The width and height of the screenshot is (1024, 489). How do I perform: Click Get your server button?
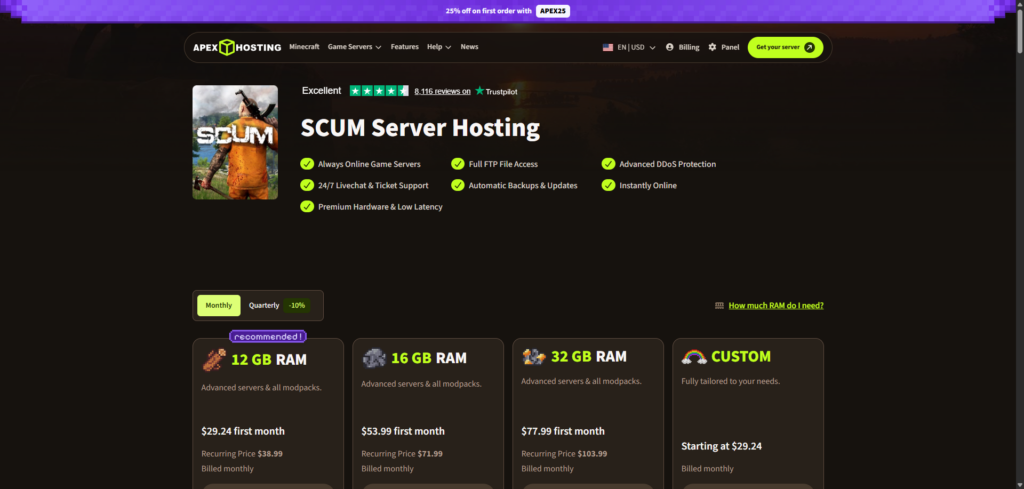tap(785, 47)
